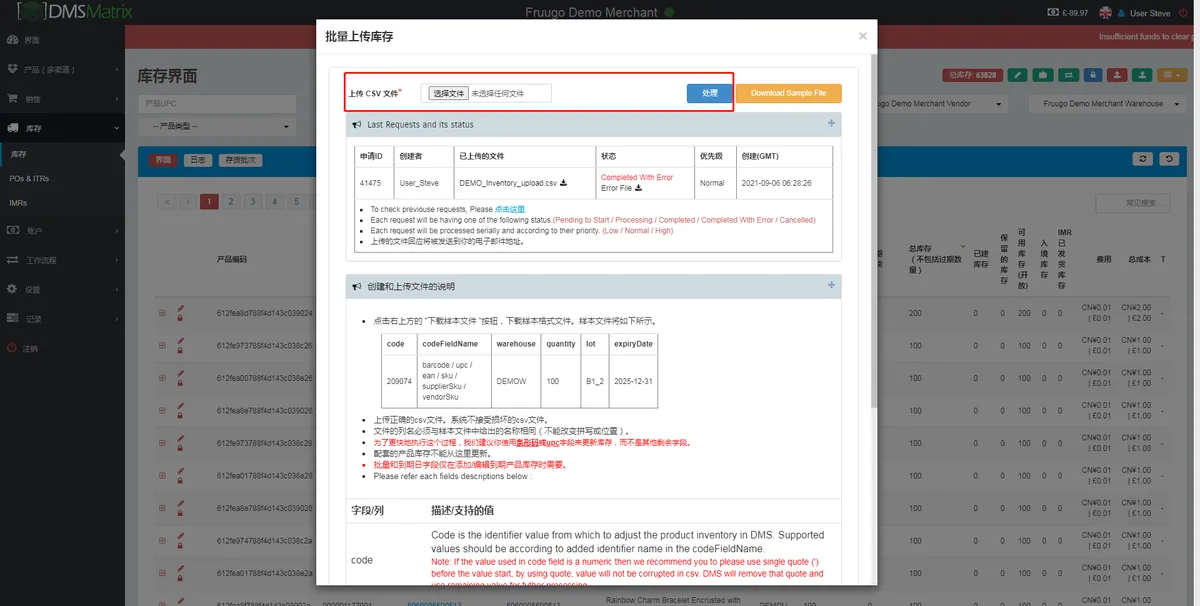Download the DEMO_Inventory_upload.csv file icon
The image size is (1200, 606).
coord(563,183)
